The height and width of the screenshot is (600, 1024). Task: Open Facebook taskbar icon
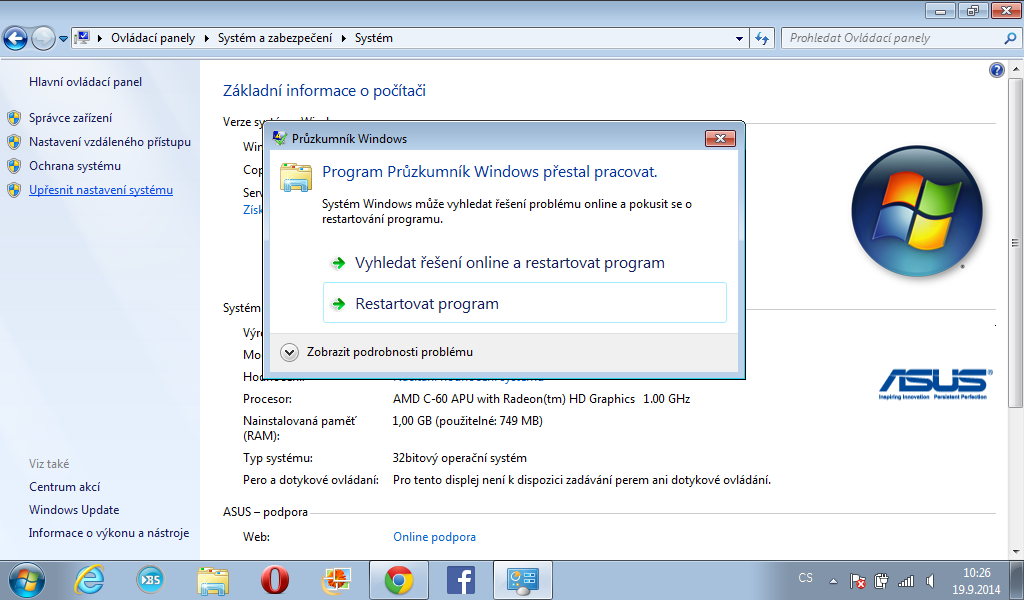pos(461,580)
